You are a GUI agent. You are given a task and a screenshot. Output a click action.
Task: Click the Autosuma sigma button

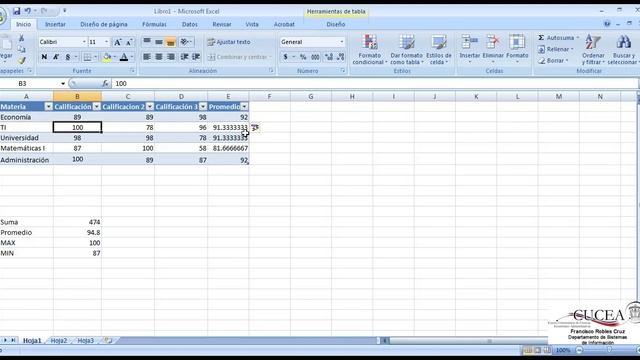pyautogui.click(x=558, y=38)
